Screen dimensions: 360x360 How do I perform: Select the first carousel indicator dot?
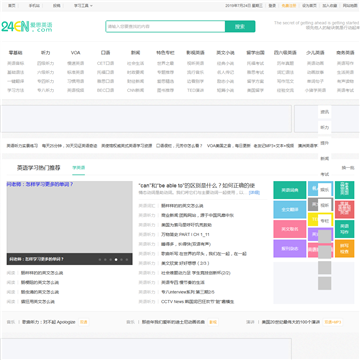pyautogui.click(x=100, y=259)
